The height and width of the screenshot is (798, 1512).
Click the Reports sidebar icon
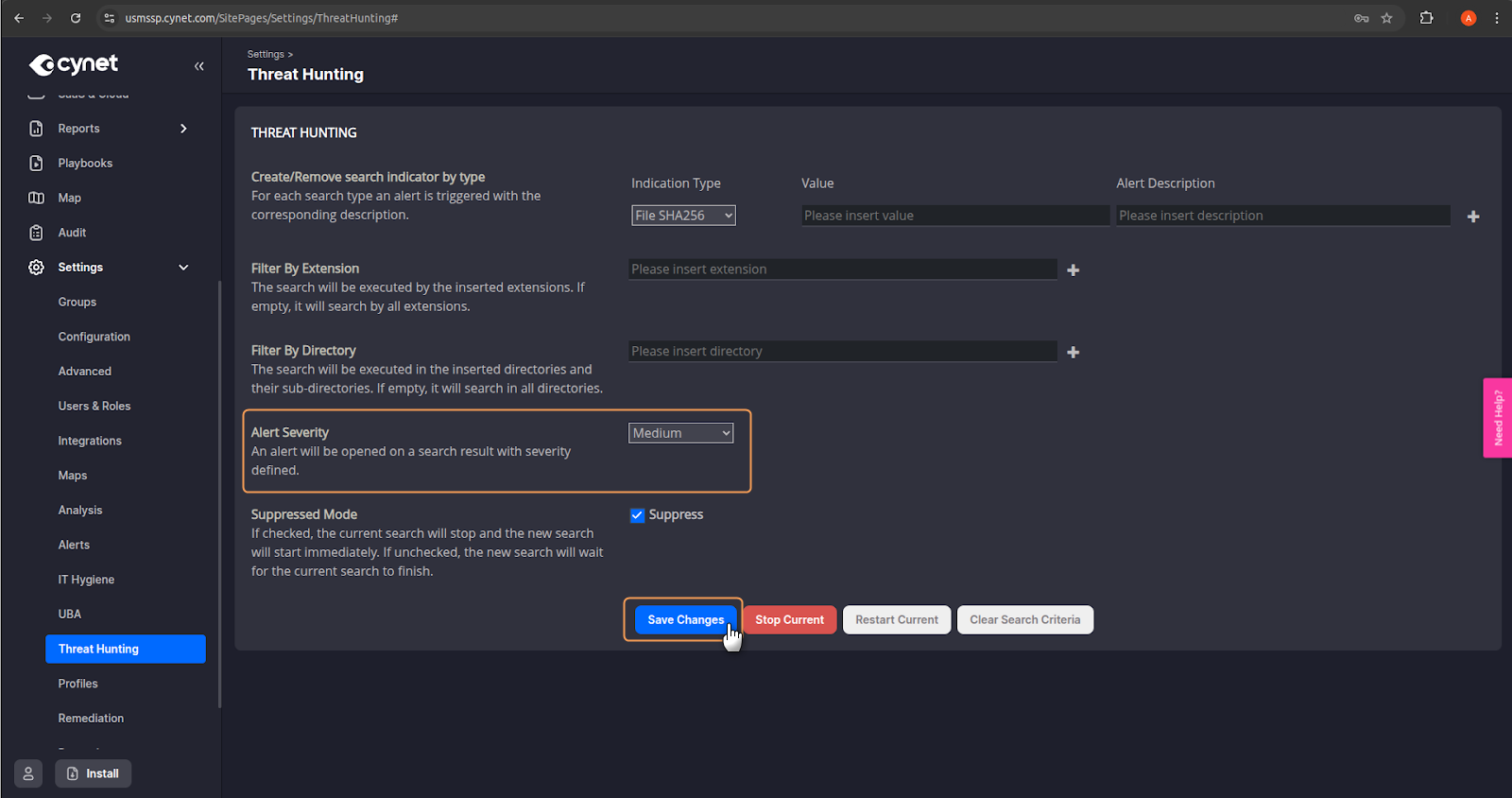click(36, 129)
